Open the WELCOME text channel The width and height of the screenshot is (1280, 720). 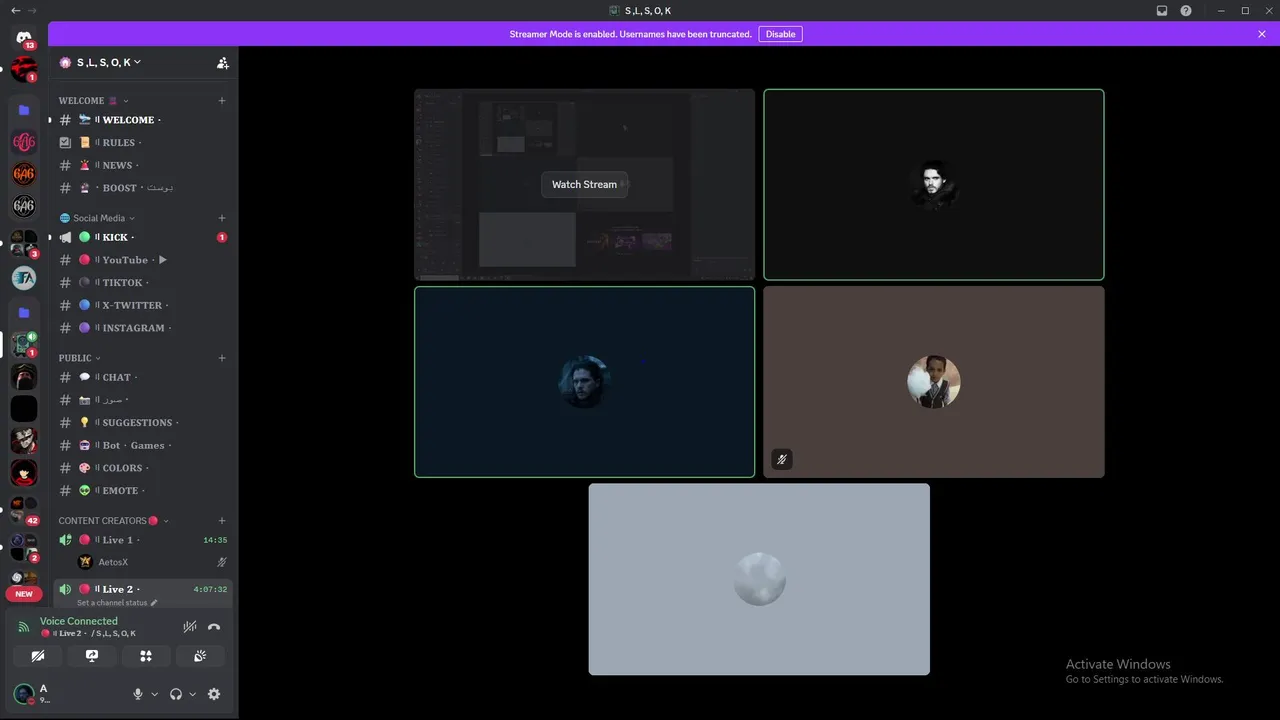click(143, 120)
